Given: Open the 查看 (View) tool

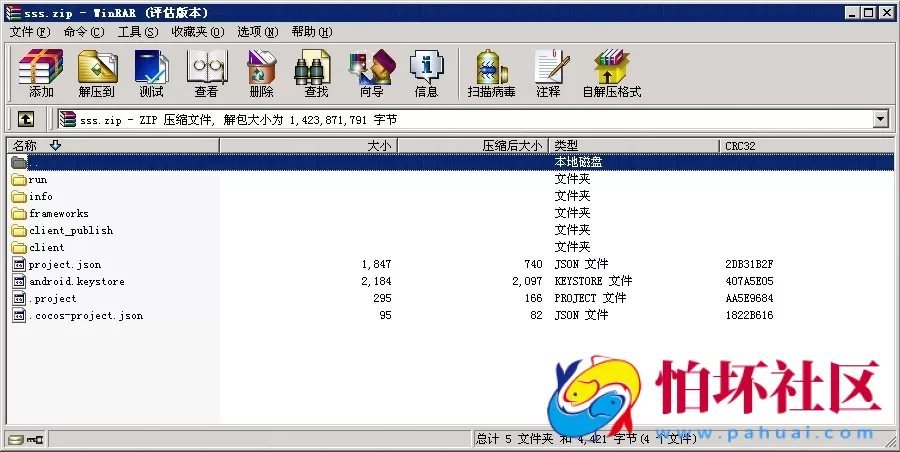Looking at the screenshot, I should pyautogui.click(x=206, y=73).
